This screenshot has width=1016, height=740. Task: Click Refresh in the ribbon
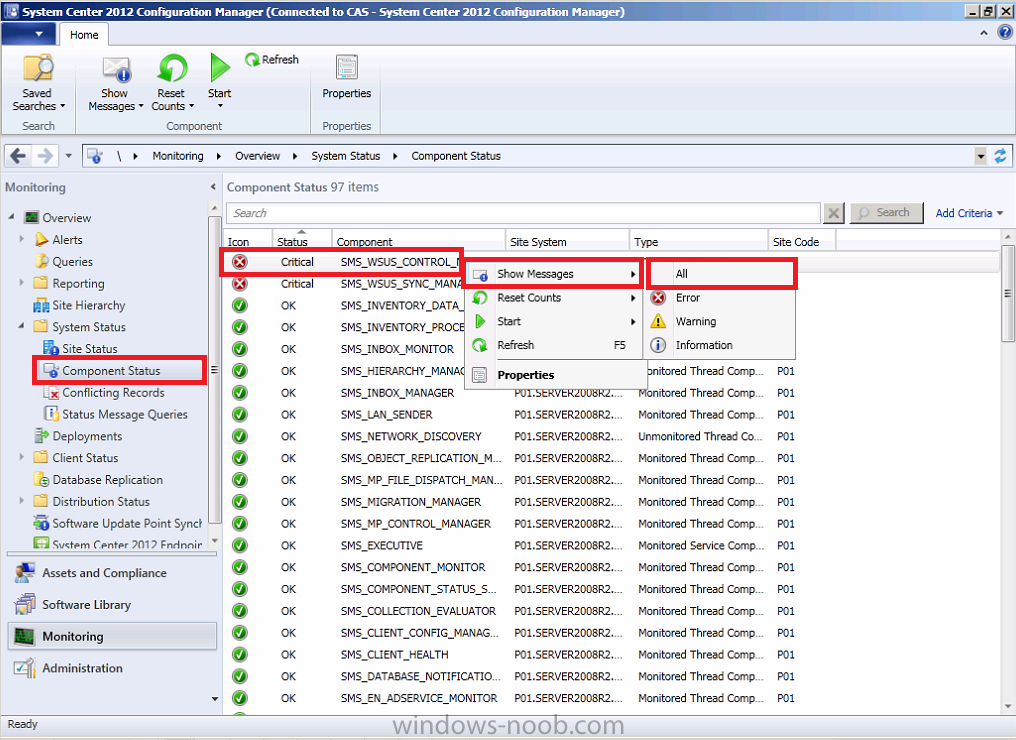pos(272,60)
